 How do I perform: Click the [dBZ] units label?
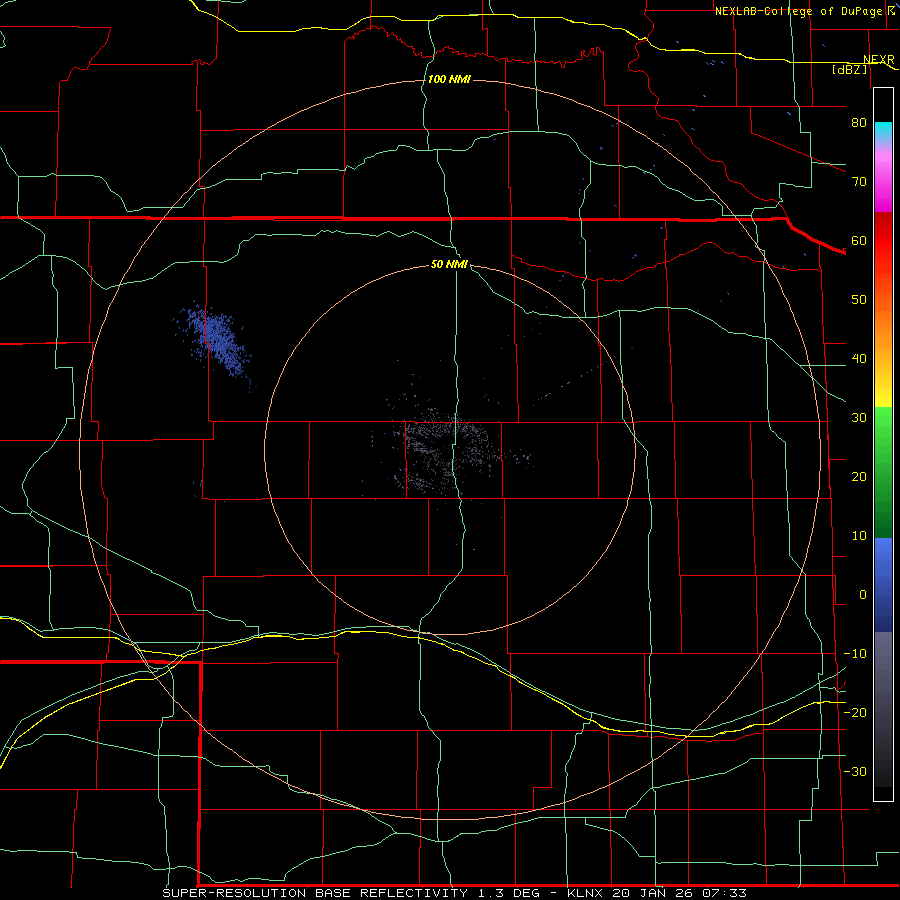[849, 69]
